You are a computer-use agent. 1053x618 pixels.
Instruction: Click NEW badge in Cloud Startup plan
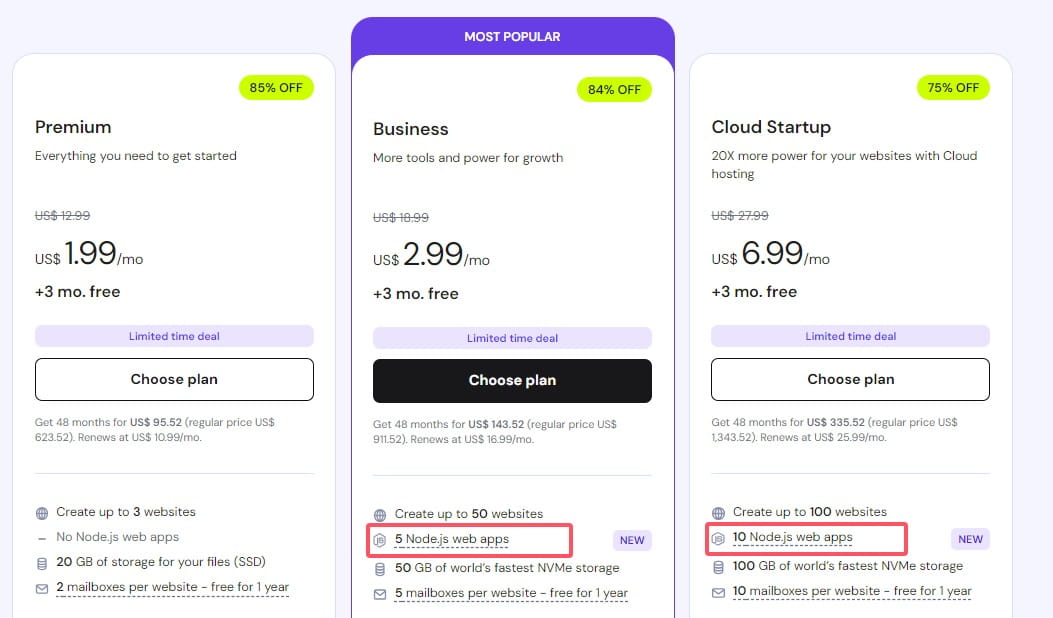click(x=970, y=539)
